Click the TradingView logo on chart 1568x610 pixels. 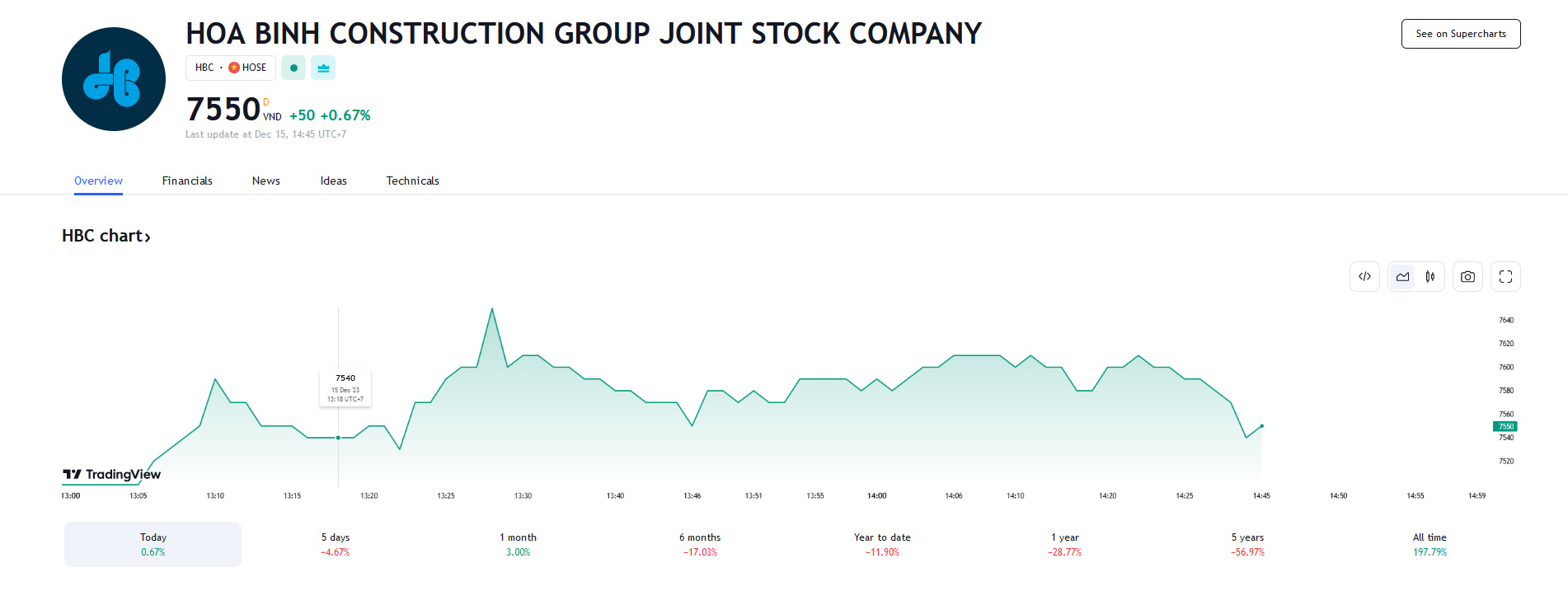coord(112,474)
